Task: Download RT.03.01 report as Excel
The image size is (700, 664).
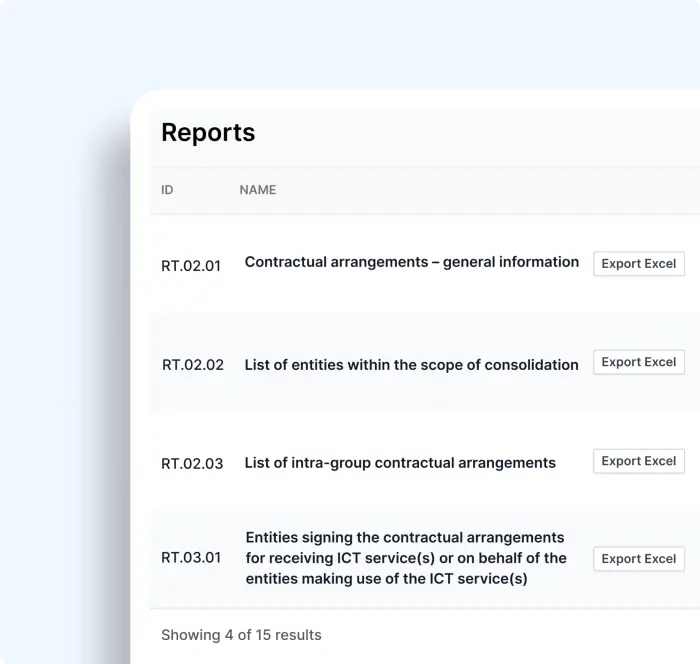Action: pyautogui.click(x=639, y=559)
